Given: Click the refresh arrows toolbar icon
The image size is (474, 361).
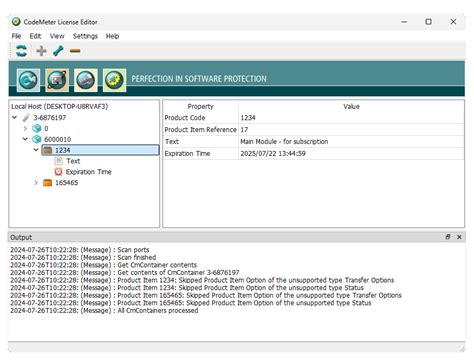Looking at the screenshot, I should (x=22, y=51).
